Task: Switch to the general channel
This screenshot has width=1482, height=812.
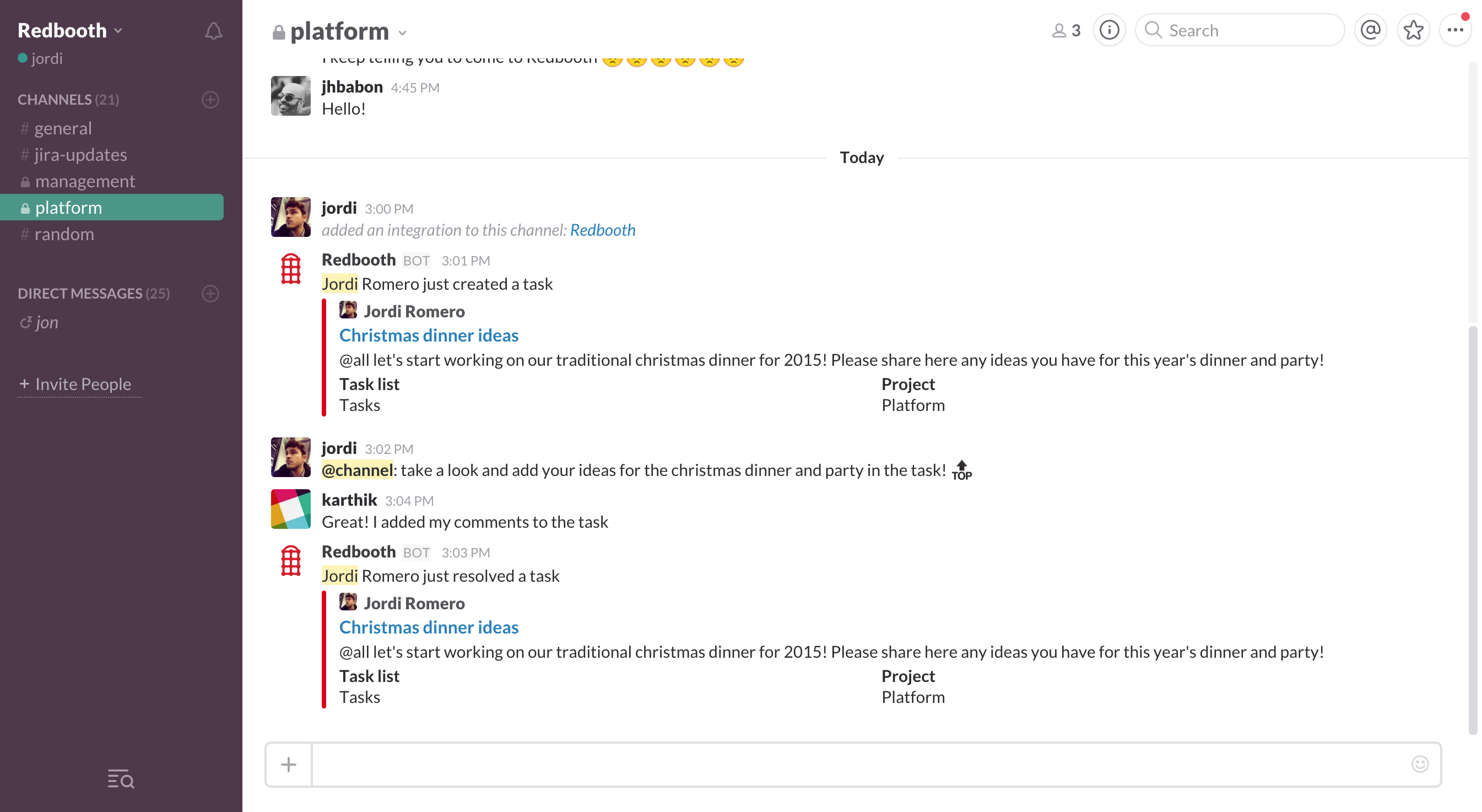Action: (63, 128)
